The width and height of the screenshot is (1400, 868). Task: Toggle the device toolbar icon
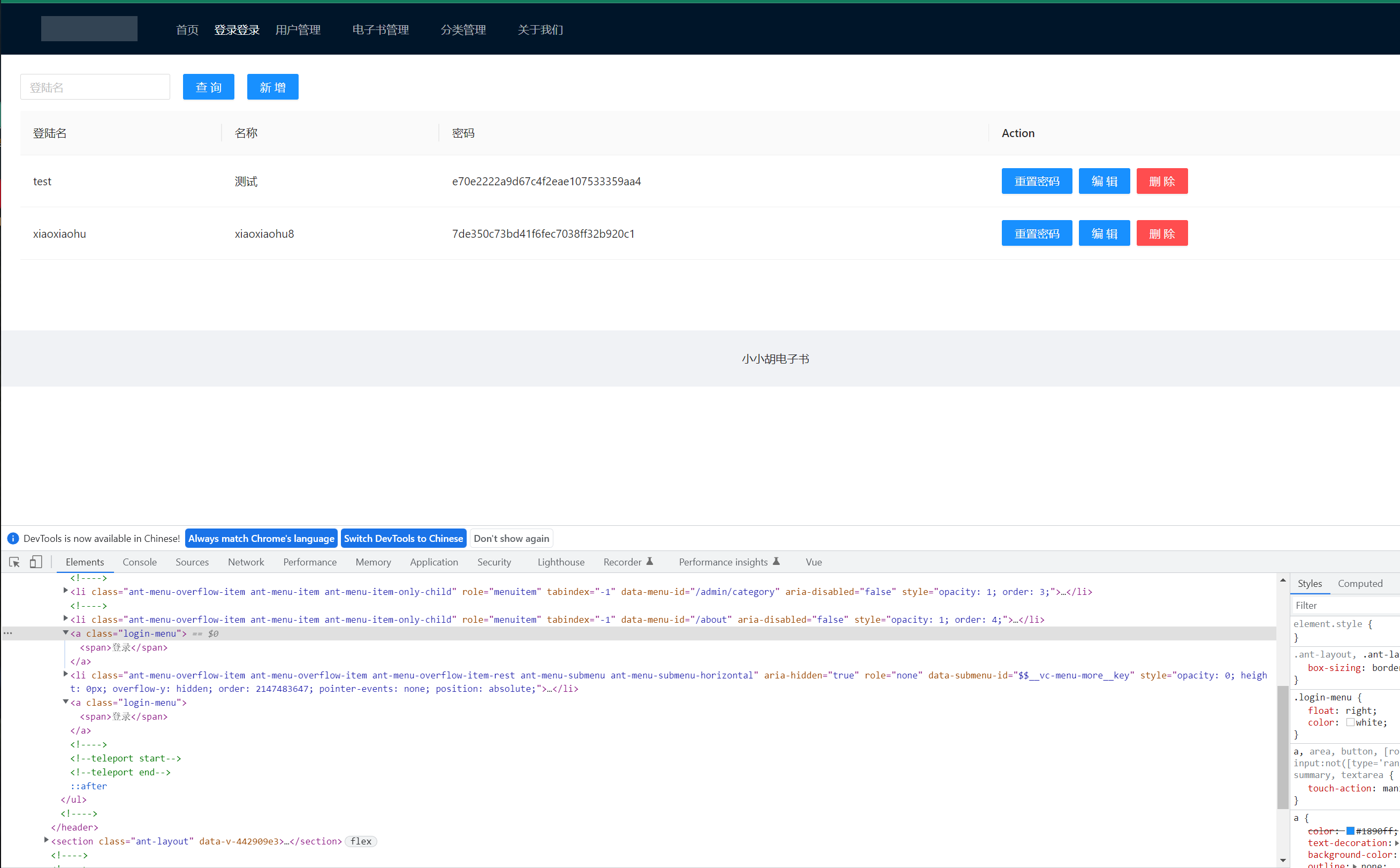tap(35, 562)
